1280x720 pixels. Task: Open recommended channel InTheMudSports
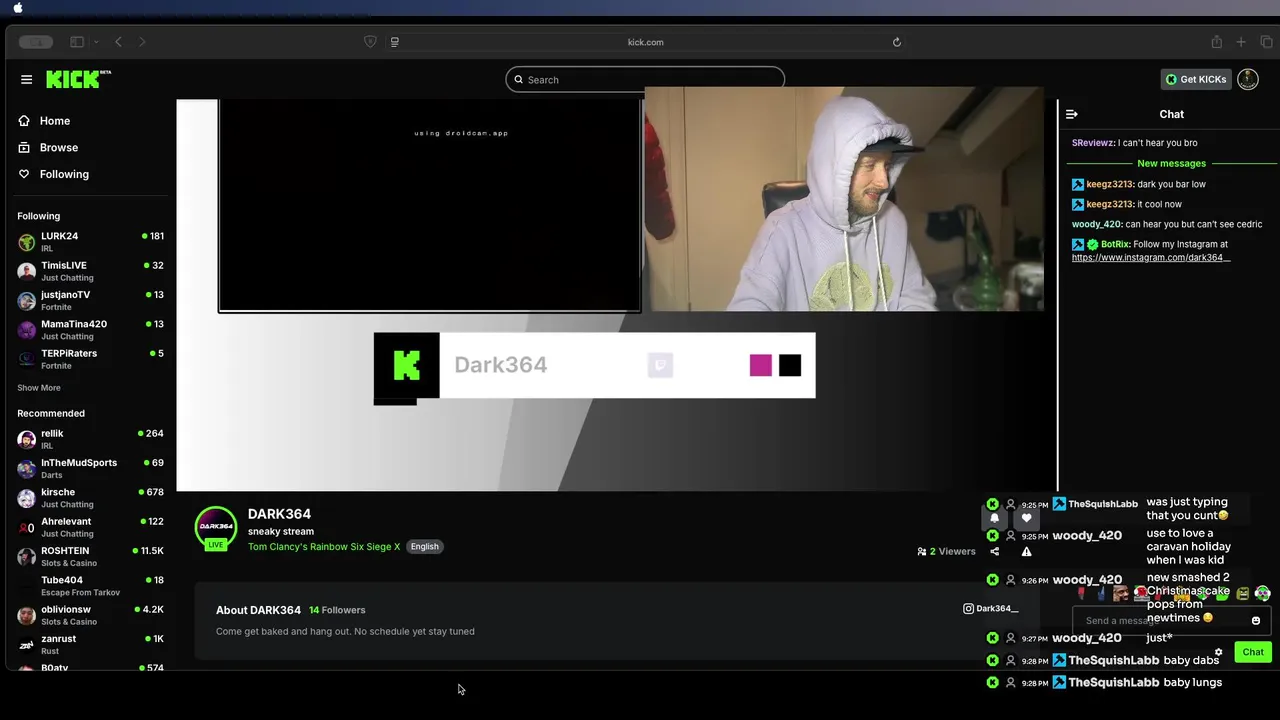(x=90, y=468)
